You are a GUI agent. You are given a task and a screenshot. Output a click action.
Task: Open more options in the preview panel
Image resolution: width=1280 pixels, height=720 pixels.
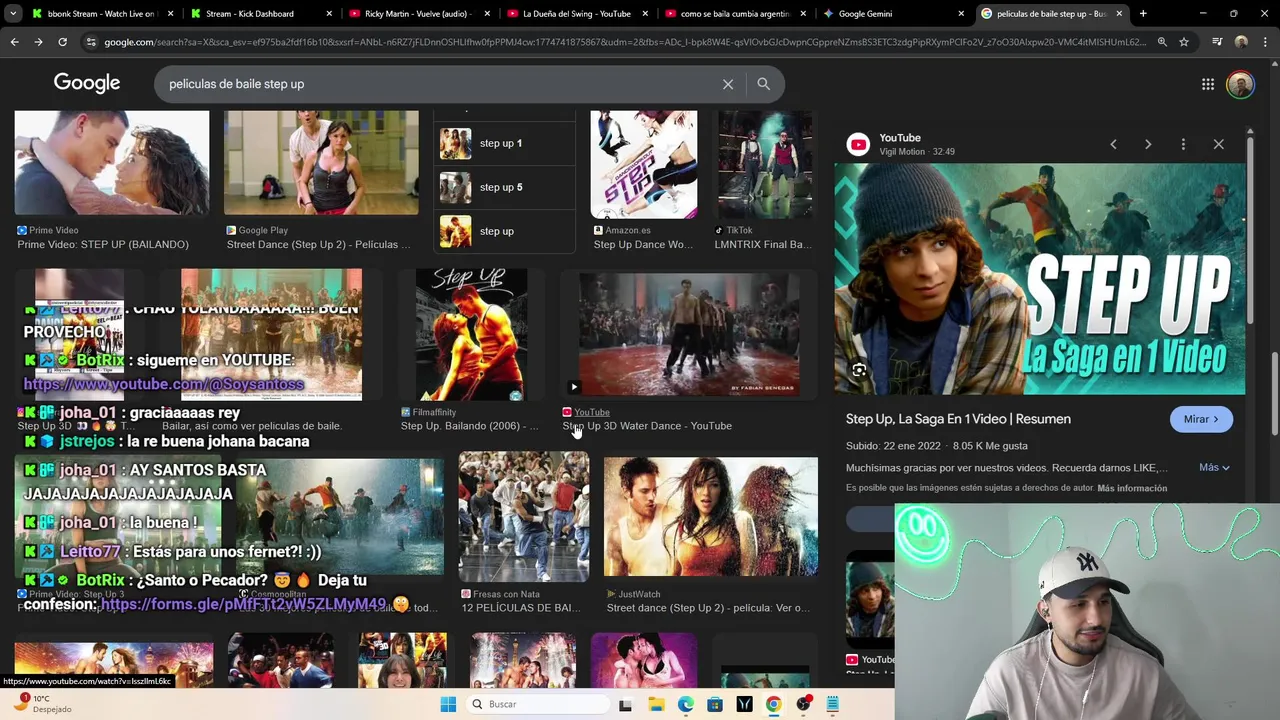click(x=1183, y=144)
